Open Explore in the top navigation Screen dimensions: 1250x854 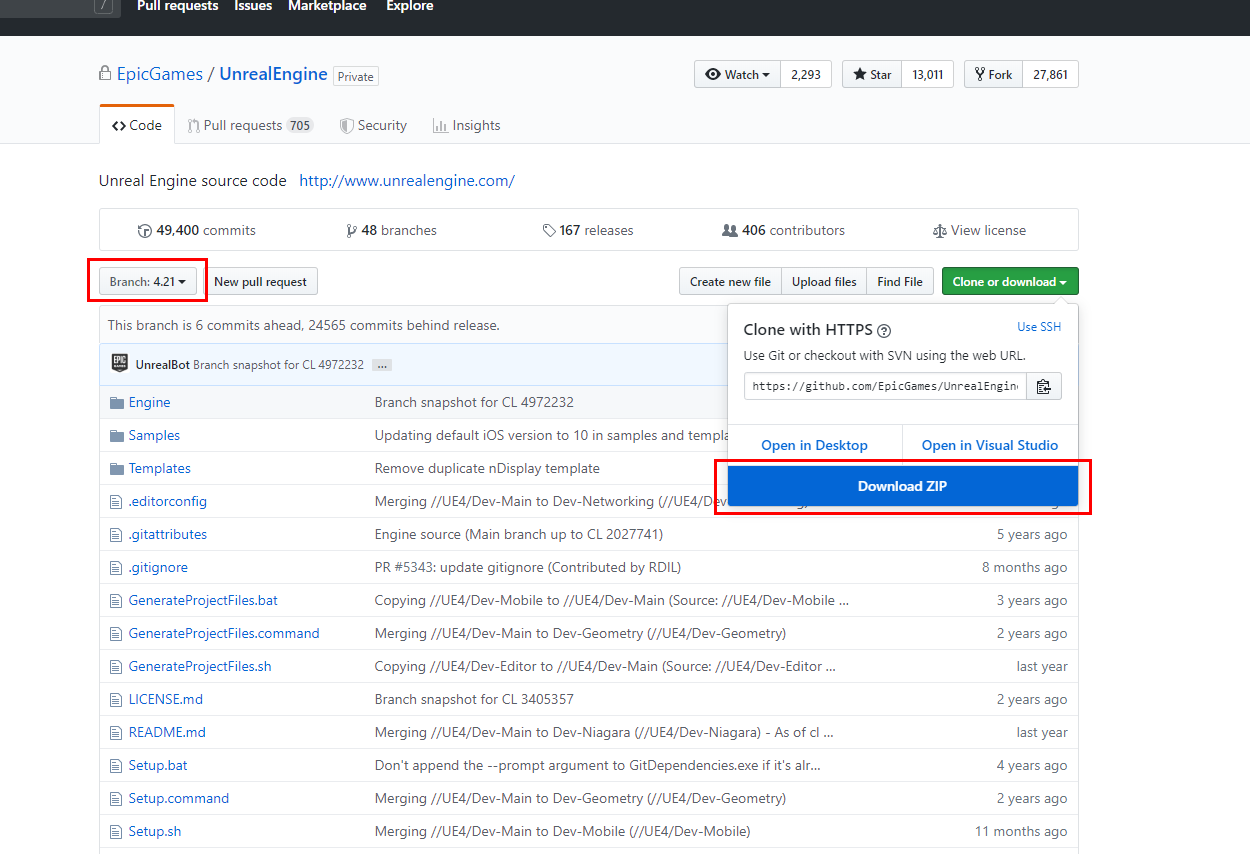[410, 6]
